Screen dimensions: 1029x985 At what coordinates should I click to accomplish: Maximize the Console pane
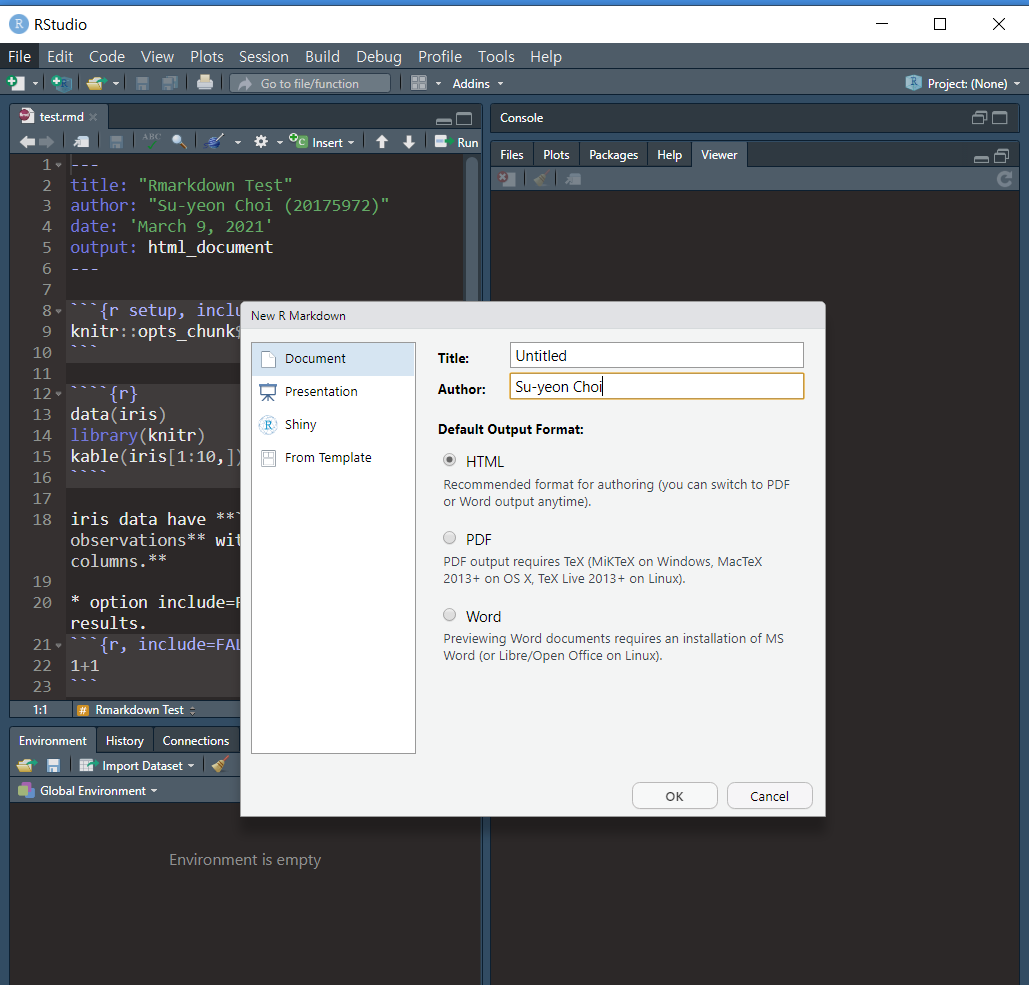[x=999, y=117]
